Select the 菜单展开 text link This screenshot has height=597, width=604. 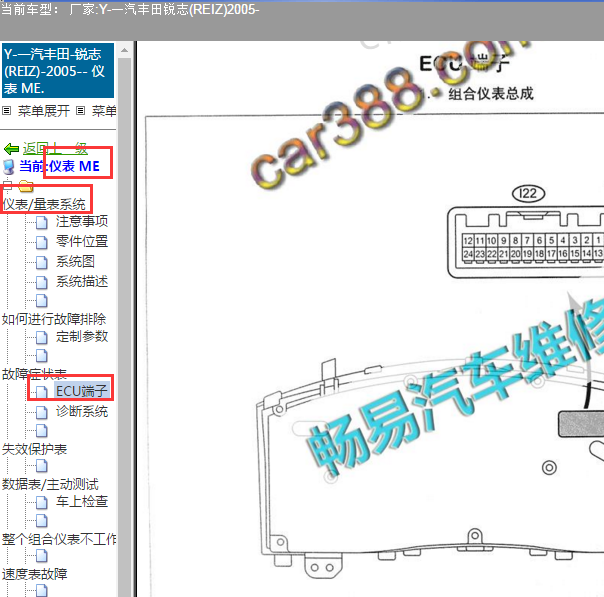(x=44, y=111)
